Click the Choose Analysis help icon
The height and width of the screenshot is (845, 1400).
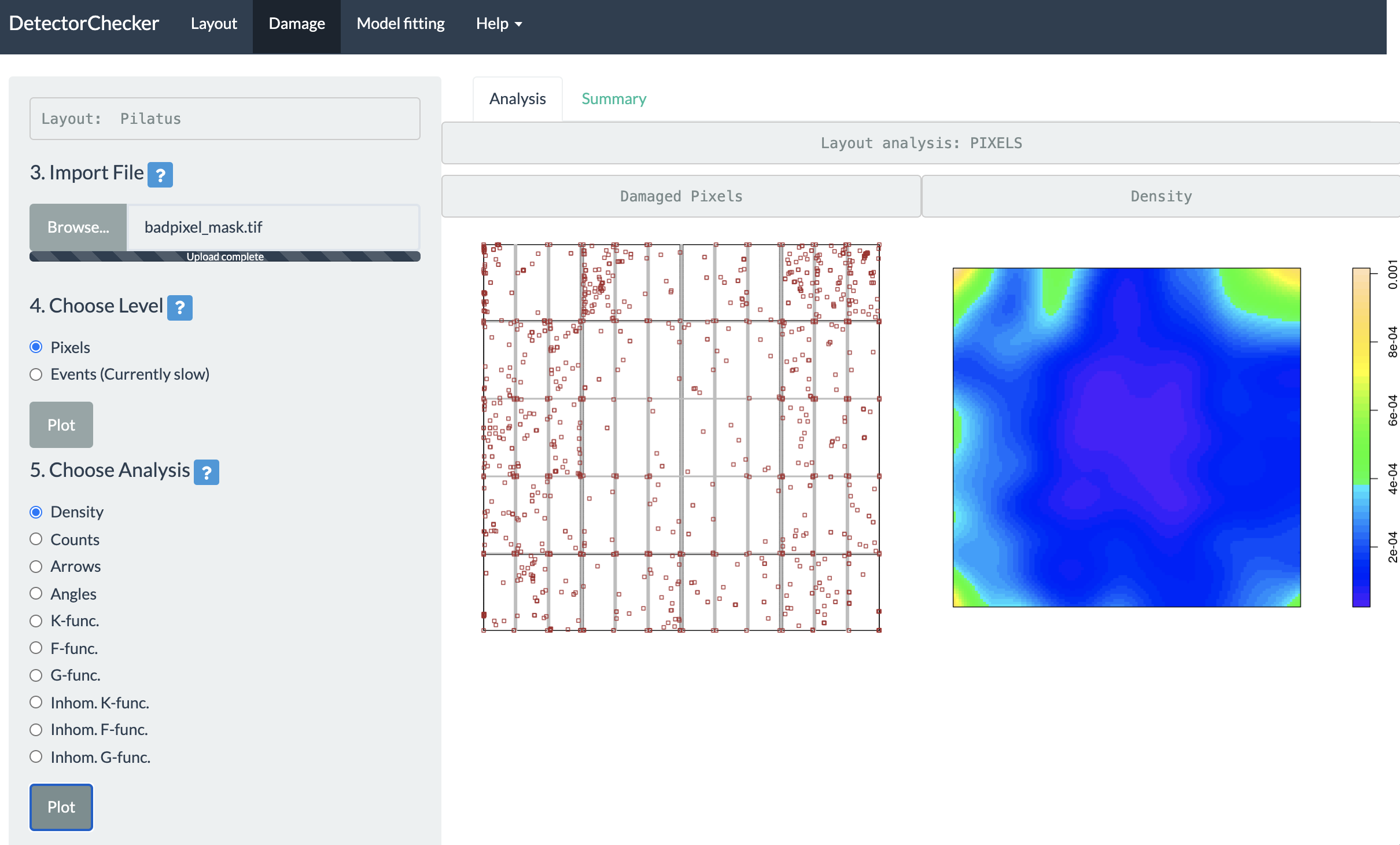point(207,472)
